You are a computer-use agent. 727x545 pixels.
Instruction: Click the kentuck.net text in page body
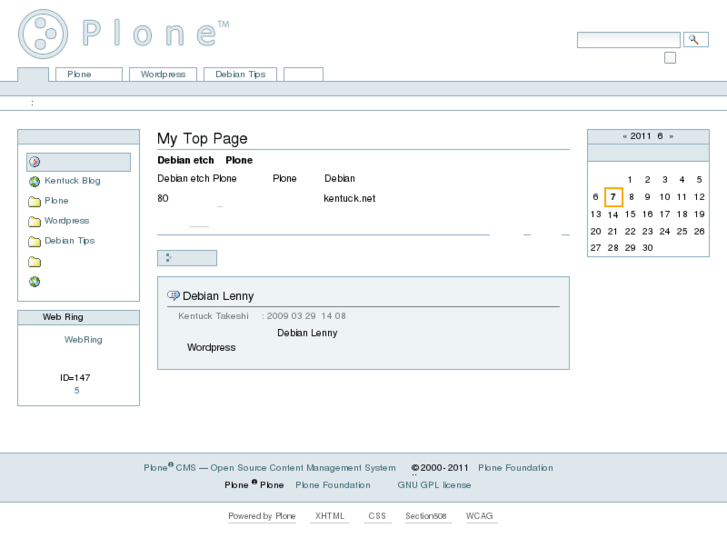point(350,199)
